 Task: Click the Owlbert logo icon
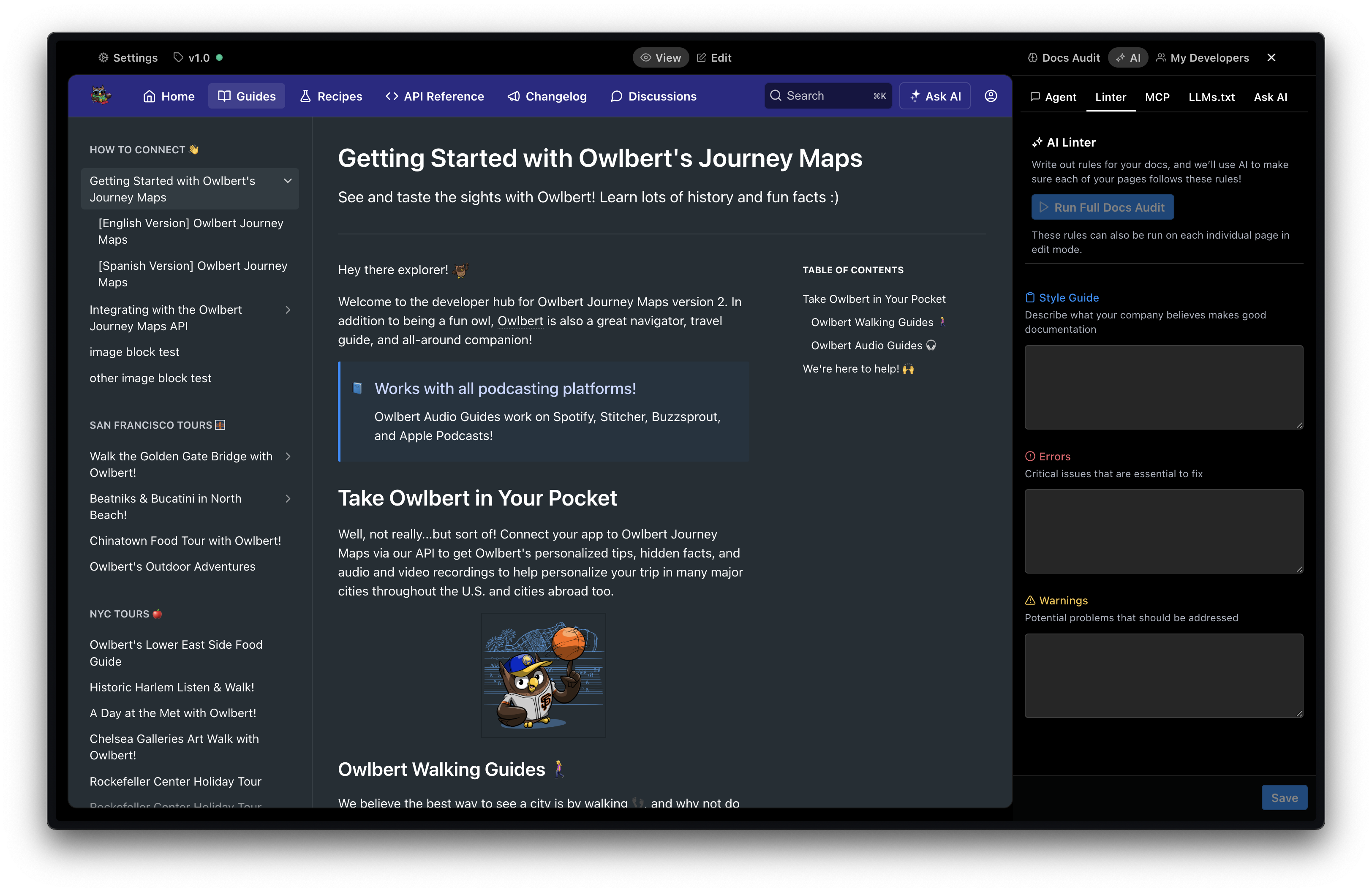(x=101, y=95)
